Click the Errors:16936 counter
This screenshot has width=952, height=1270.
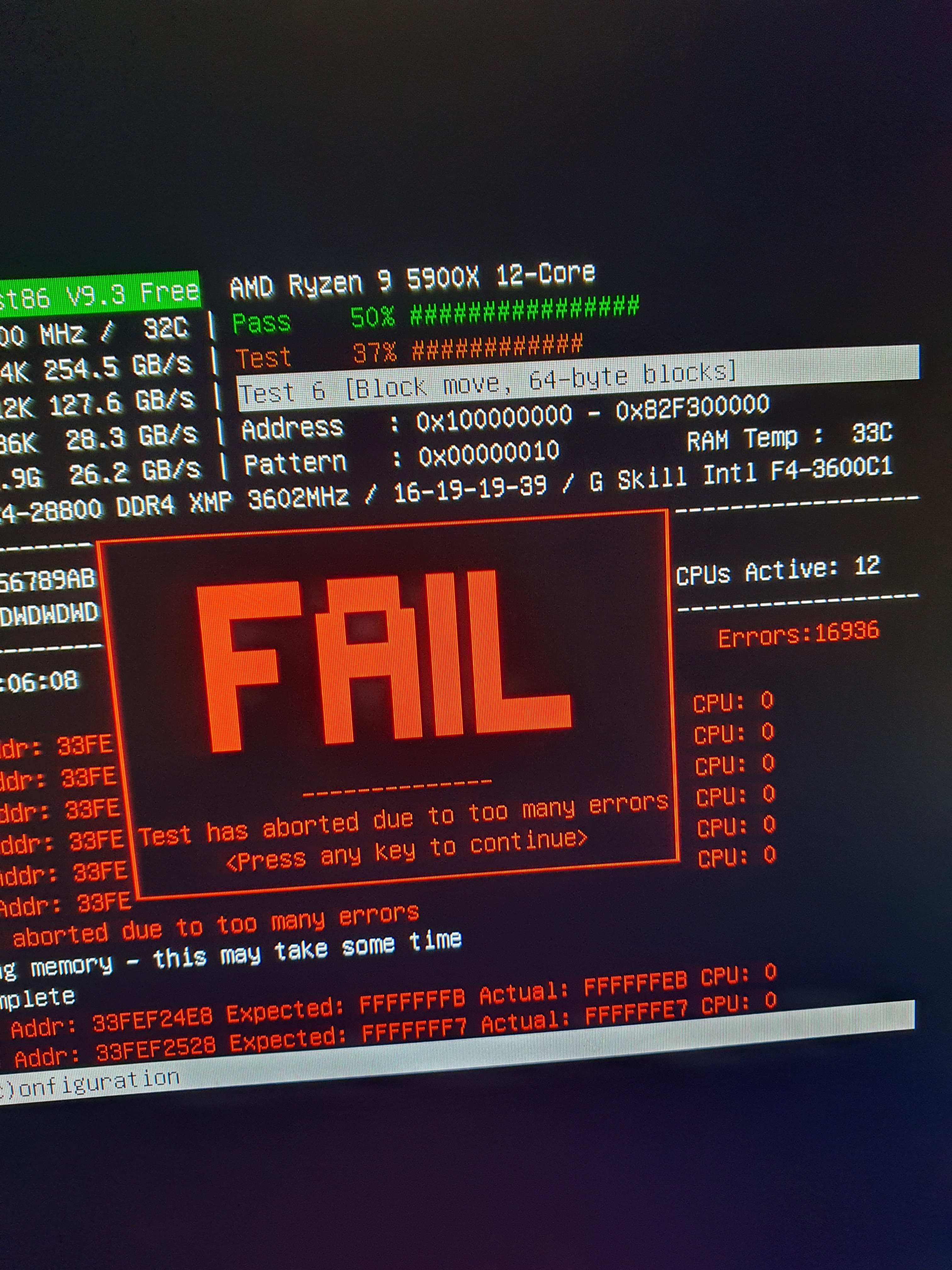click(x=798, y=633)
